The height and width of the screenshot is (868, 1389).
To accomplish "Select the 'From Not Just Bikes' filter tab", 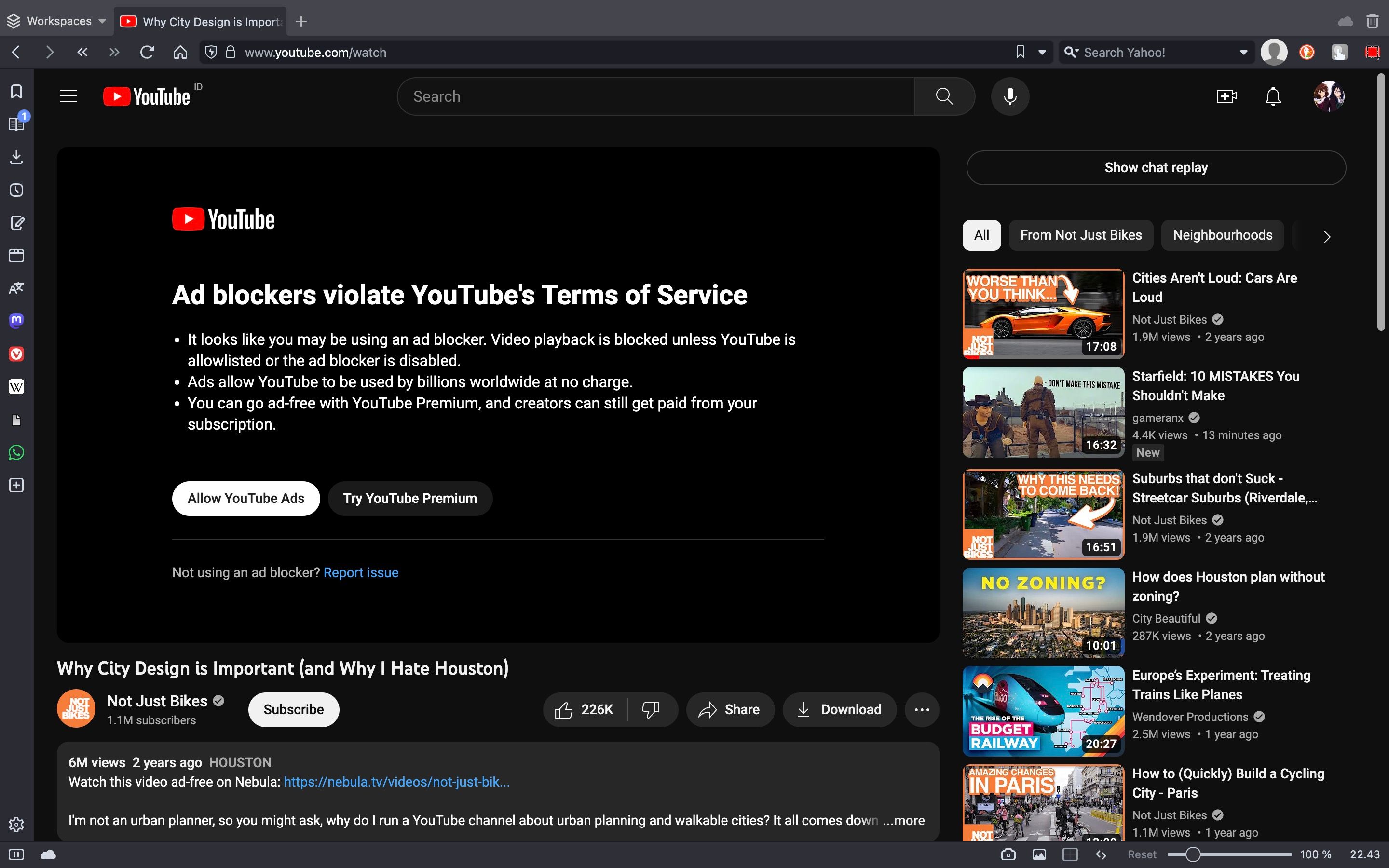I will [1080, 235].
